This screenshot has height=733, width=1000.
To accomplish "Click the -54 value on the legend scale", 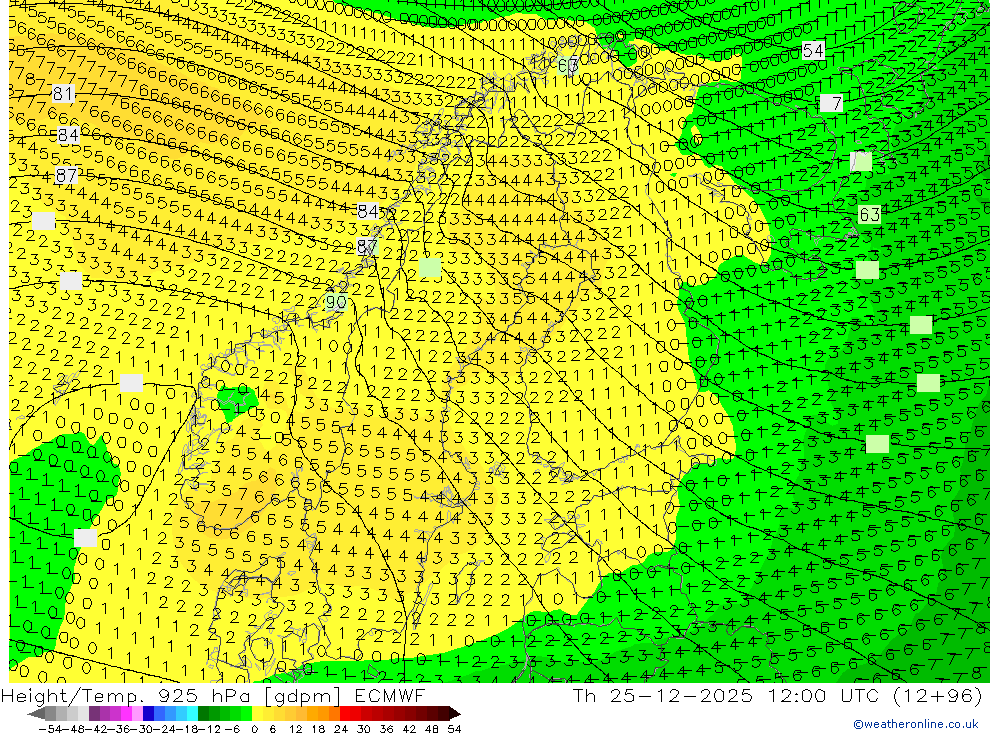I will click(x=51, y=729).
